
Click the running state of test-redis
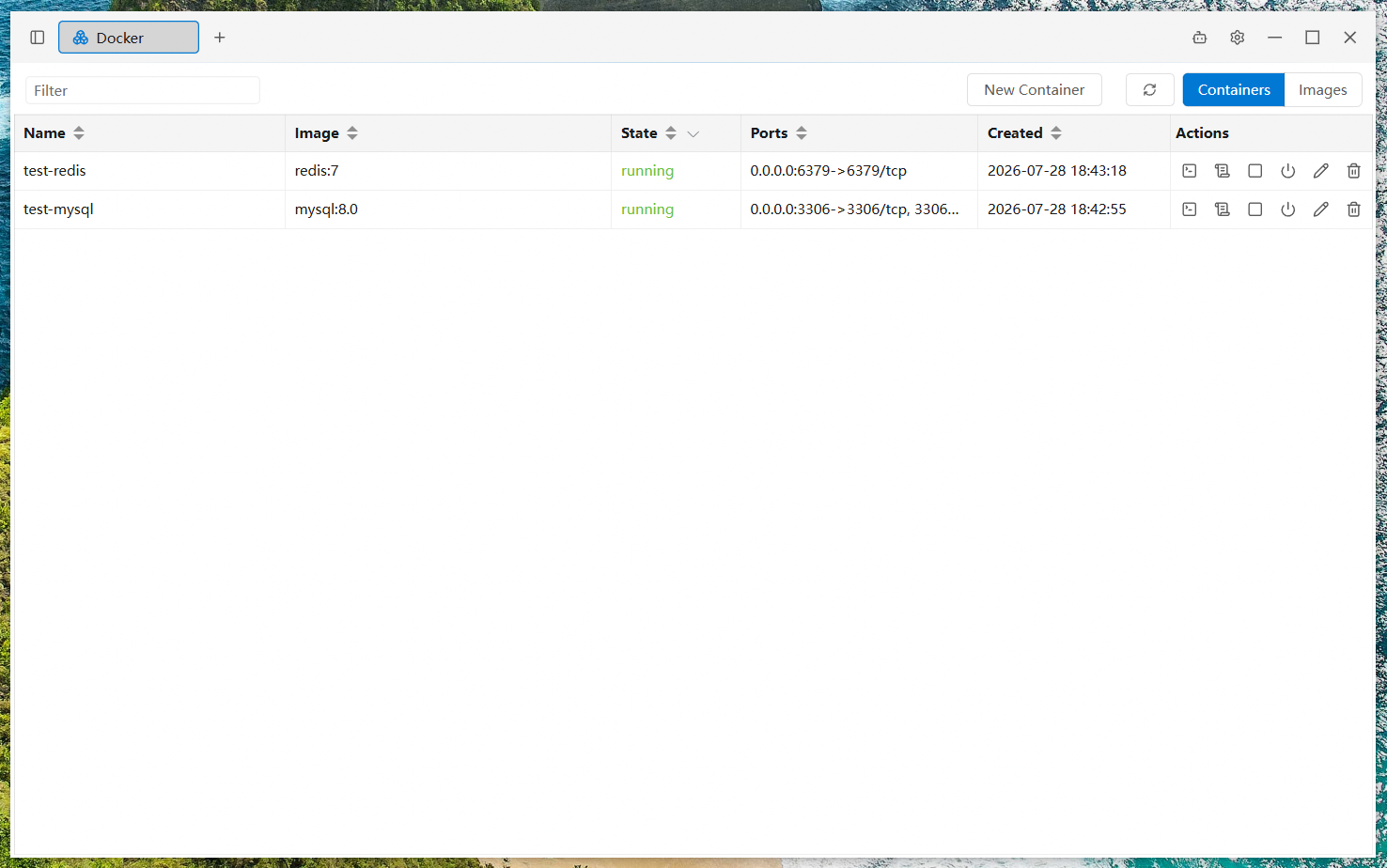point(647,171)
